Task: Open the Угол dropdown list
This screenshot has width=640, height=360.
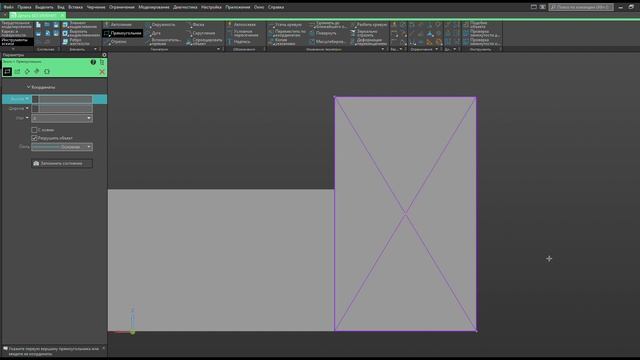Action: [89, 118]
